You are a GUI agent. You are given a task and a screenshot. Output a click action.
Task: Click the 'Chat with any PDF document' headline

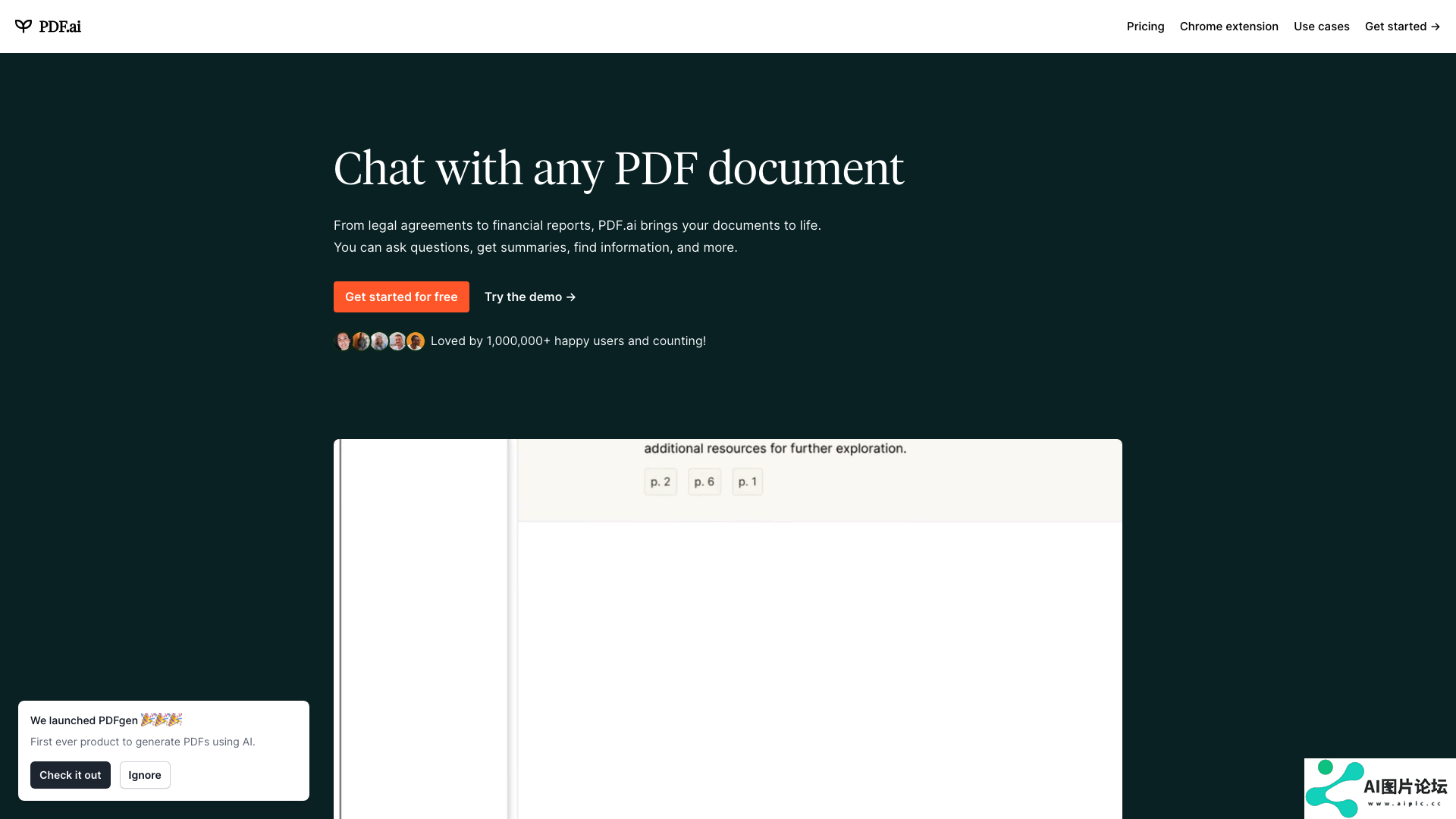pyautogui.click(x=619, y=168)
